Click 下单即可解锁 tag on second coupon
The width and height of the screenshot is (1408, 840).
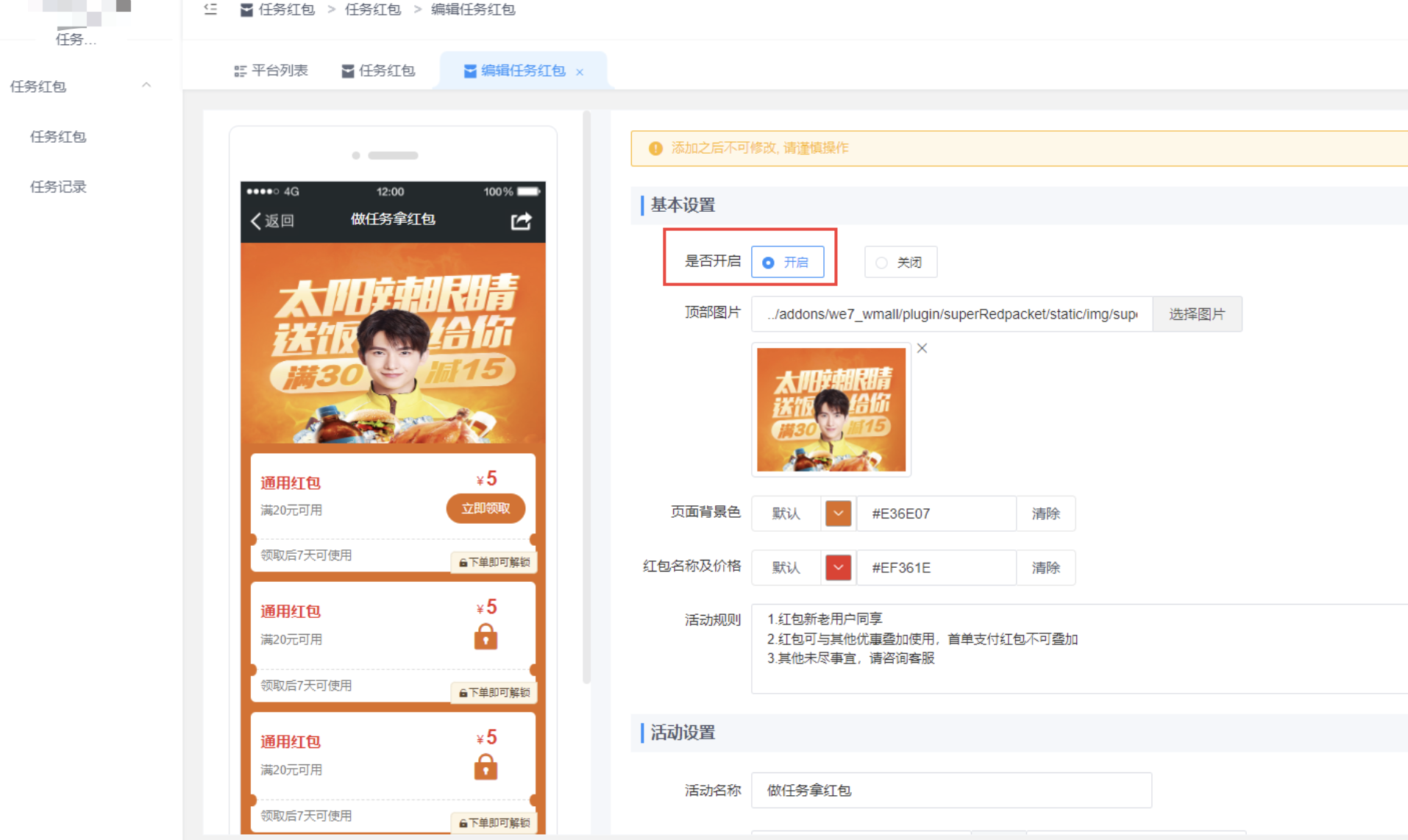[494, 692]
